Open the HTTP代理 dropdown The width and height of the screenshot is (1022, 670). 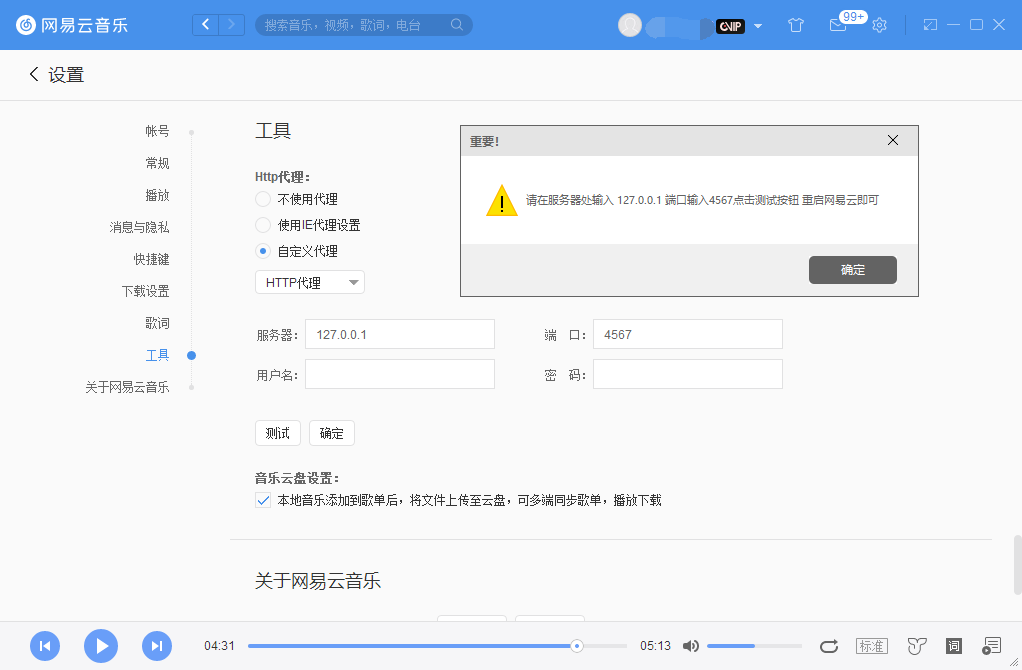[x=309, y=282]
